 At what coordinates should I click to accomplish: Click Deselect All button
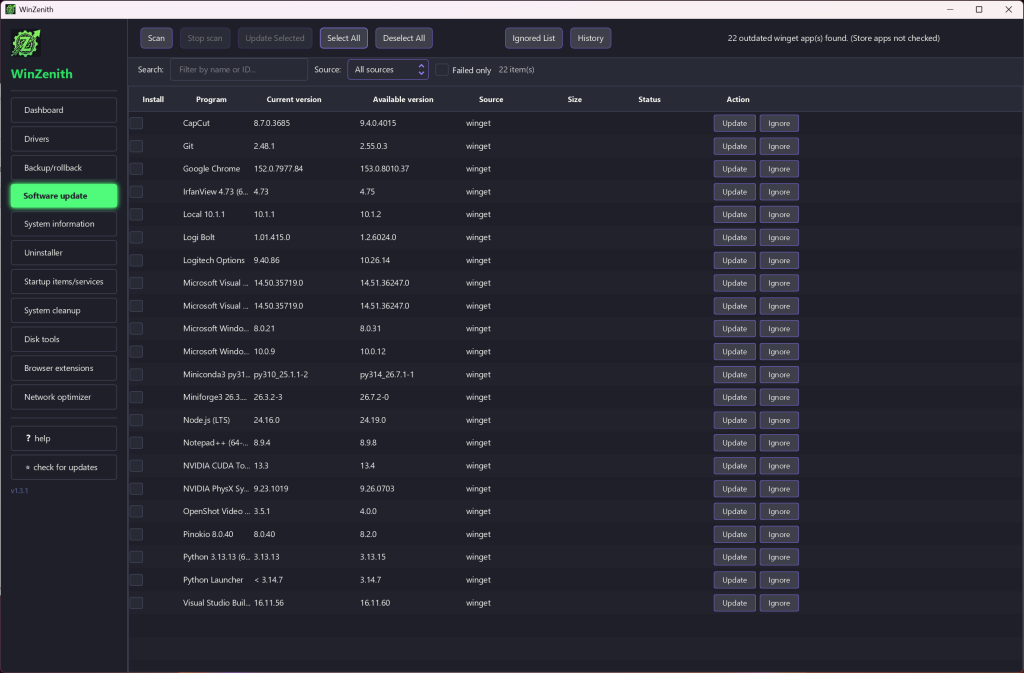pos(404,38)
